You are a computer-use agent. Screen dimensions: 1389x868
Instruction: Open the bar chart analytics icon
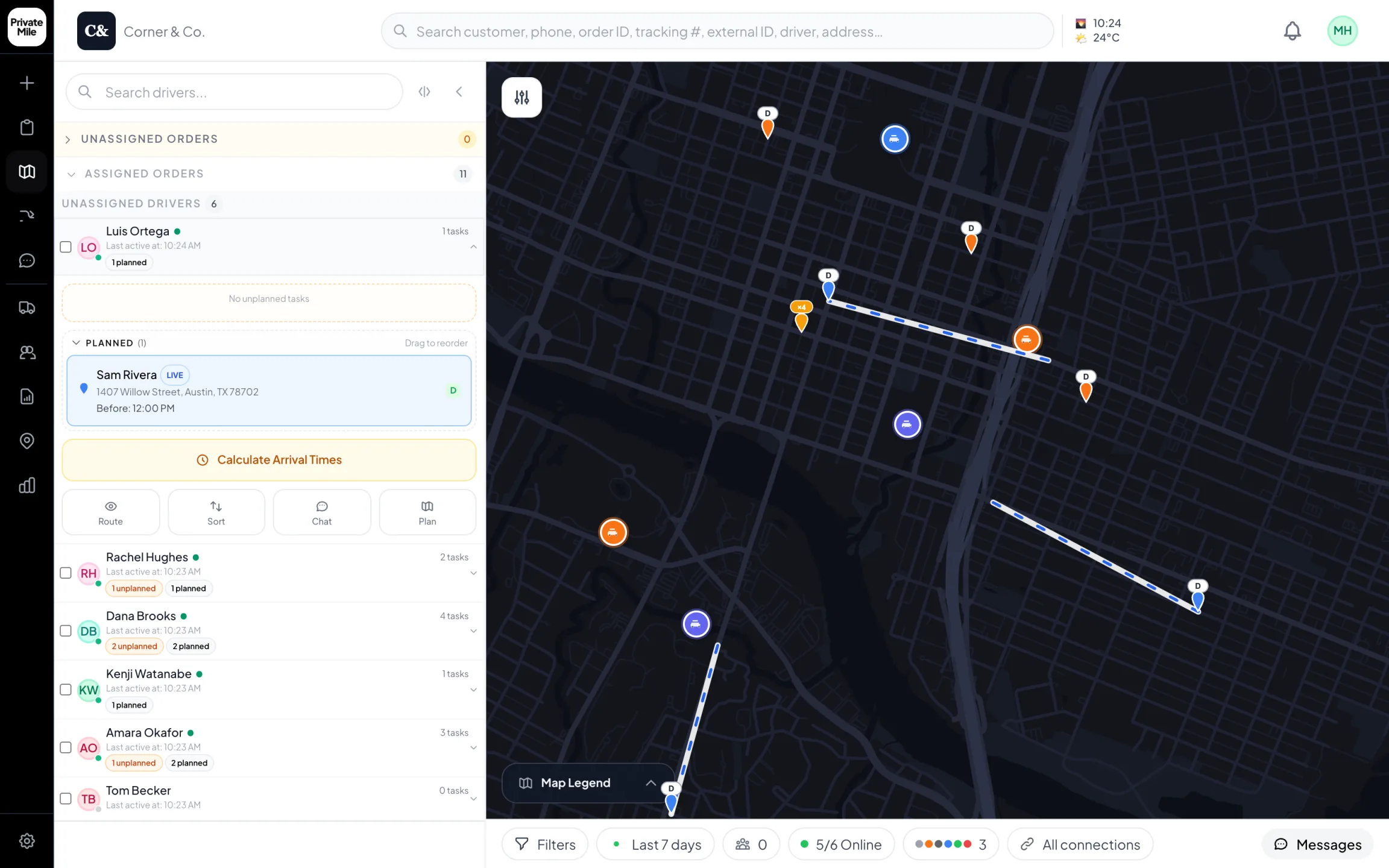click(x=27, y=485)
